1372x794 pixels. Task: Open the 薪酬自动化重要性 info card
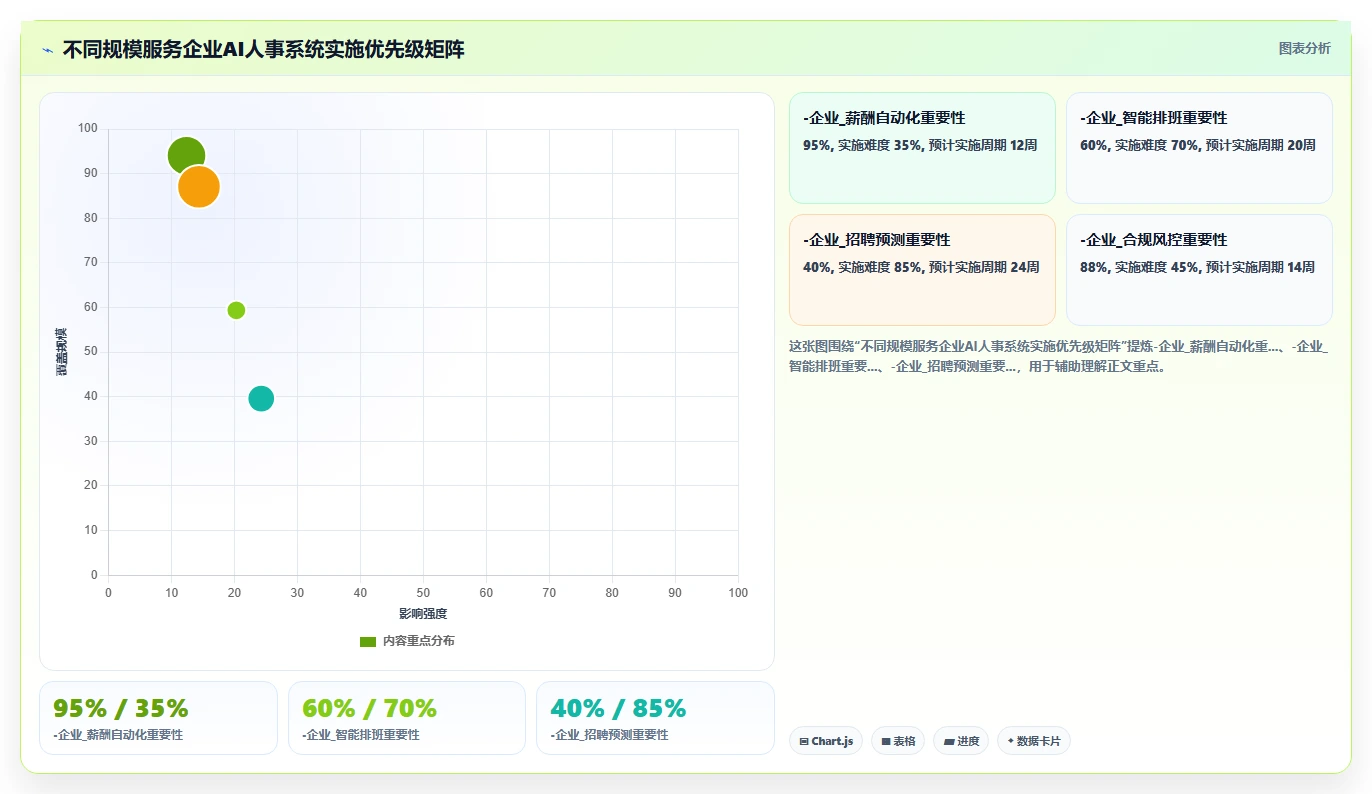(922, 148)
